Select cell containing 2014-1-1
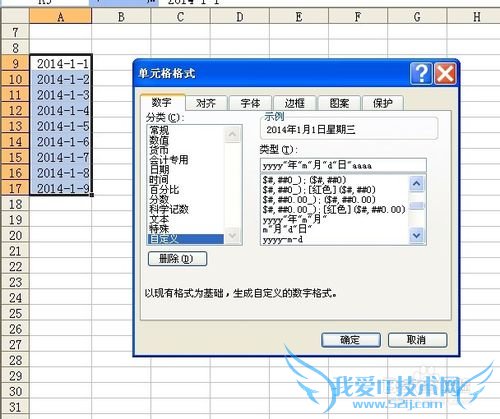 pyautogui.click(x=61, y=63)
